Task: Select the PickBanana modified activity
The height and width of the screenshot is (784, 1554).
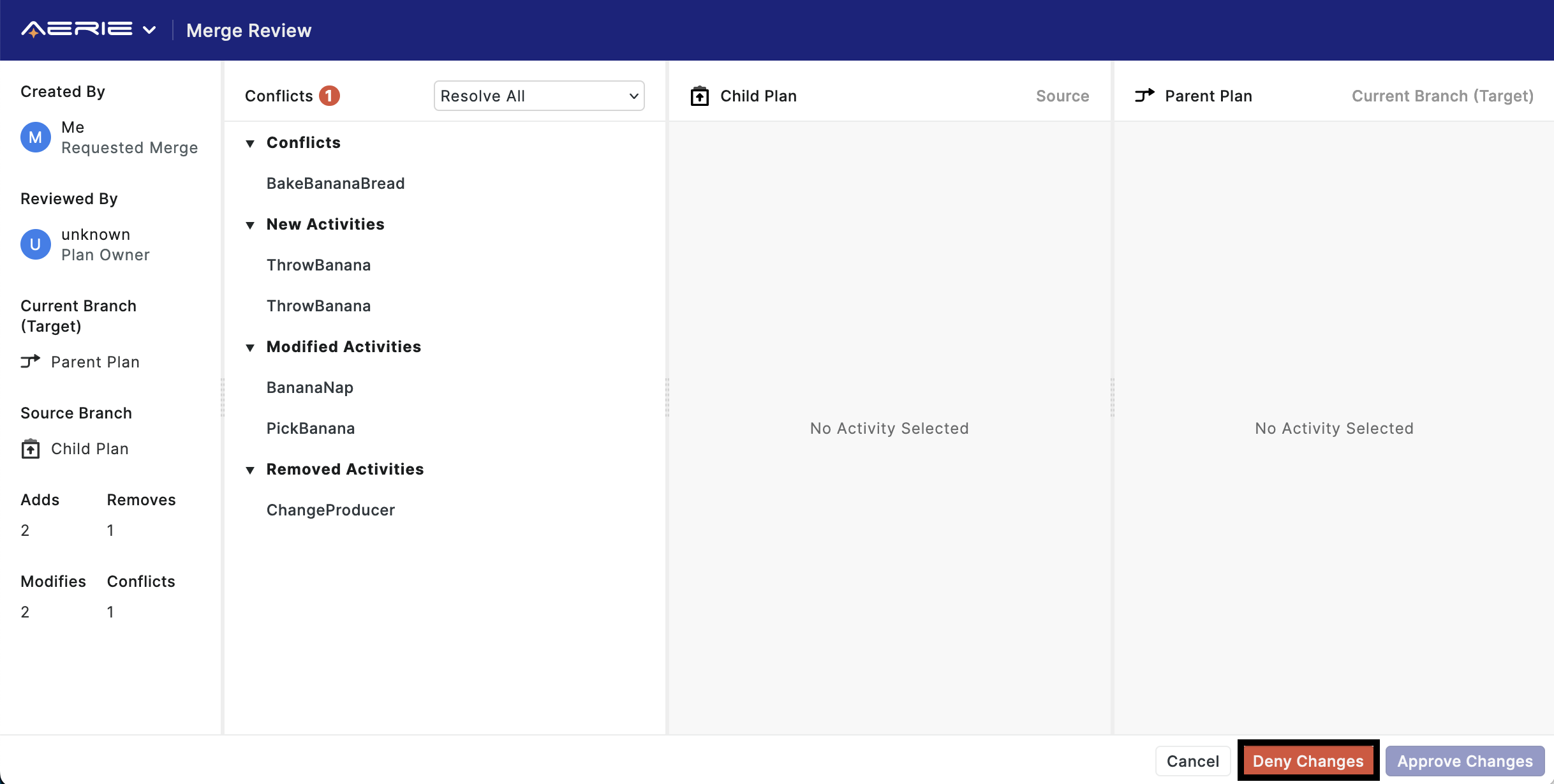Action: pos(311,427)
